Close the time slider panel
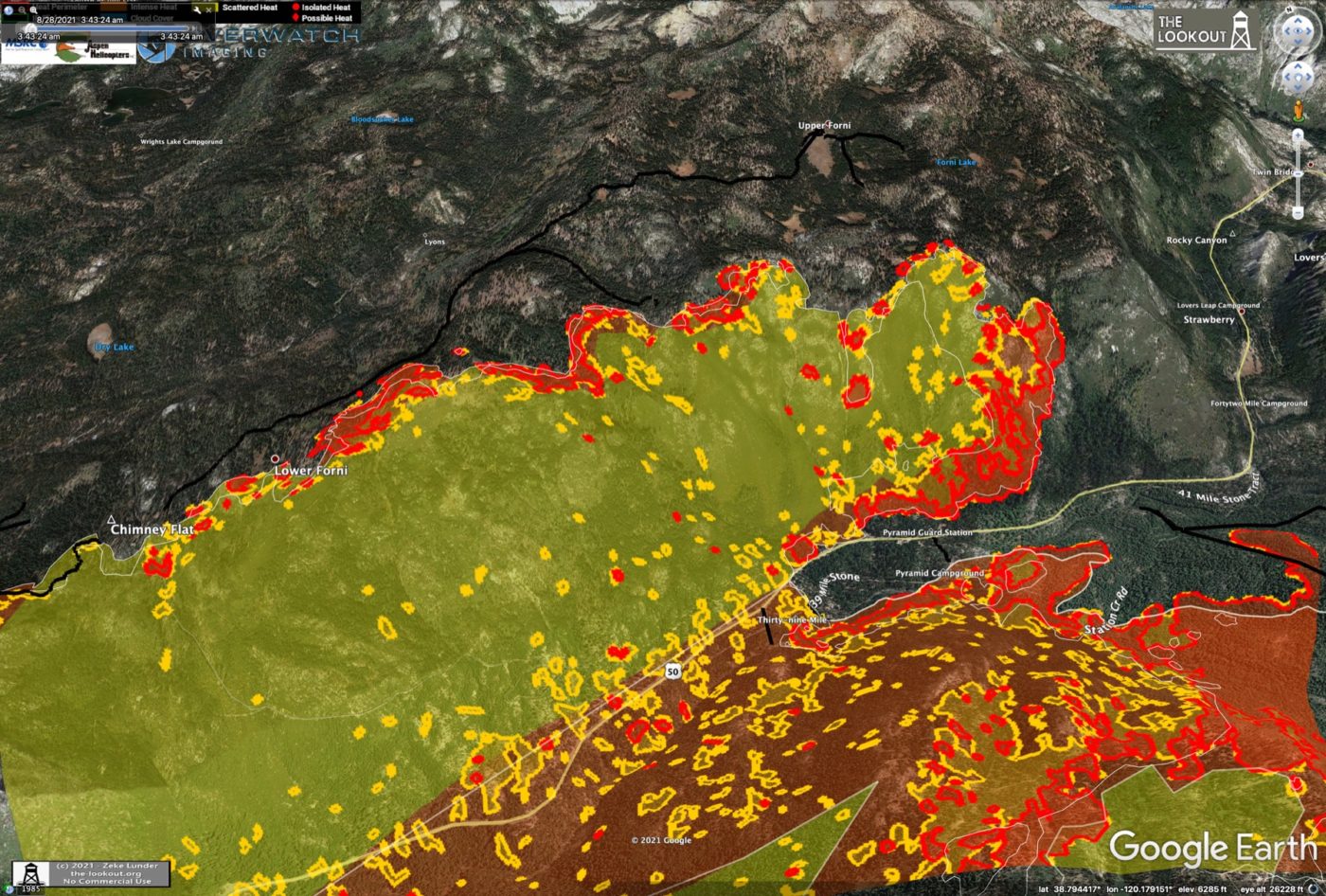Viewport: 1326px width, 896px height. pos(208,10)
